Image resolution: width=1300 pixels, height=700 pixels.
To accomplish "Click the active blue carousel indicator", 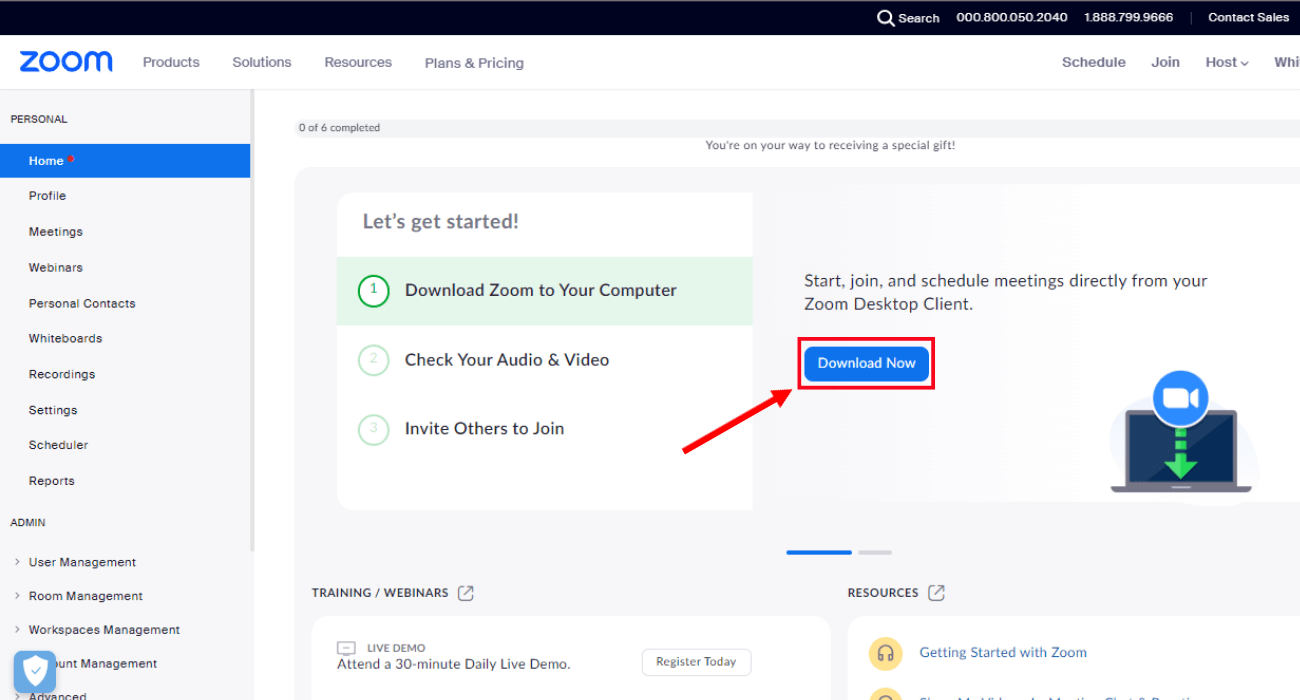I will (x=819, y=552).
